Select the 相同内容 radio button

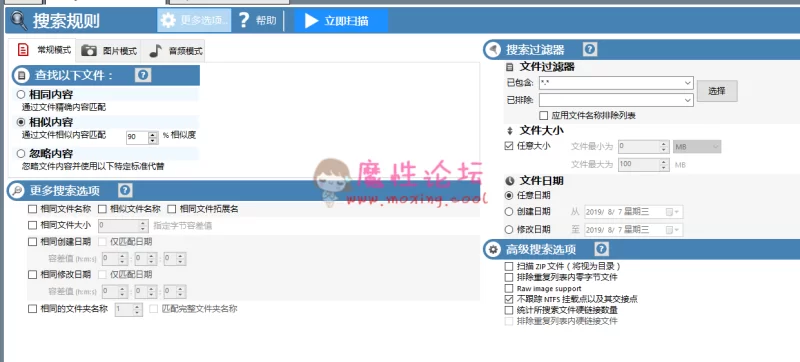tap(21, 94)
